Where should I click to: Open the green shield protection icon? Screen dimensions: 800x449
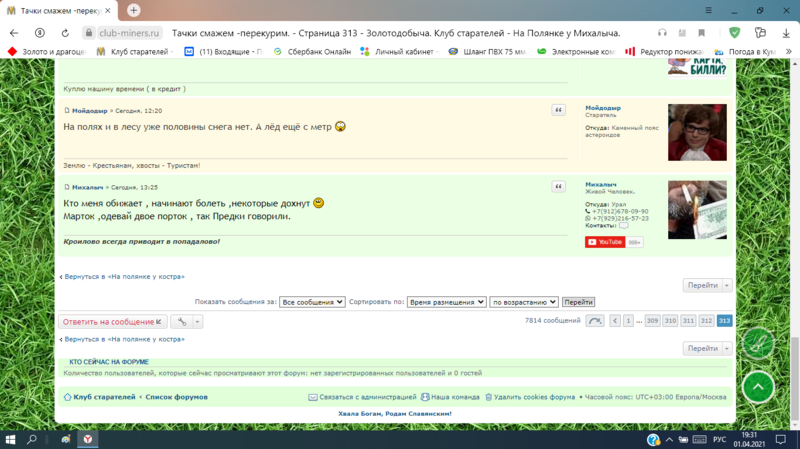735,33
